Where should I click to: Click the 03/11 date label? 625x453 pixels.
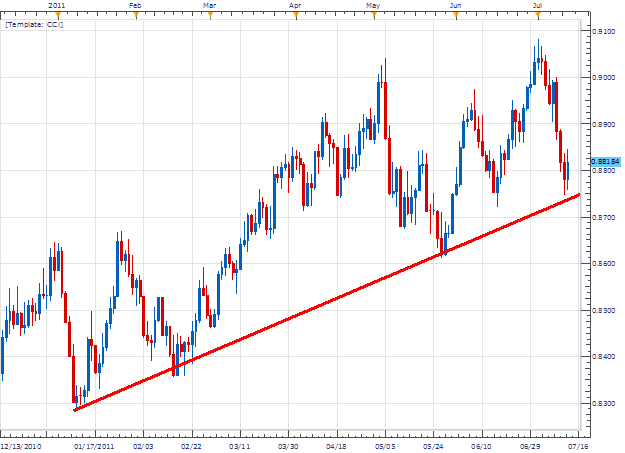[240, 446]
